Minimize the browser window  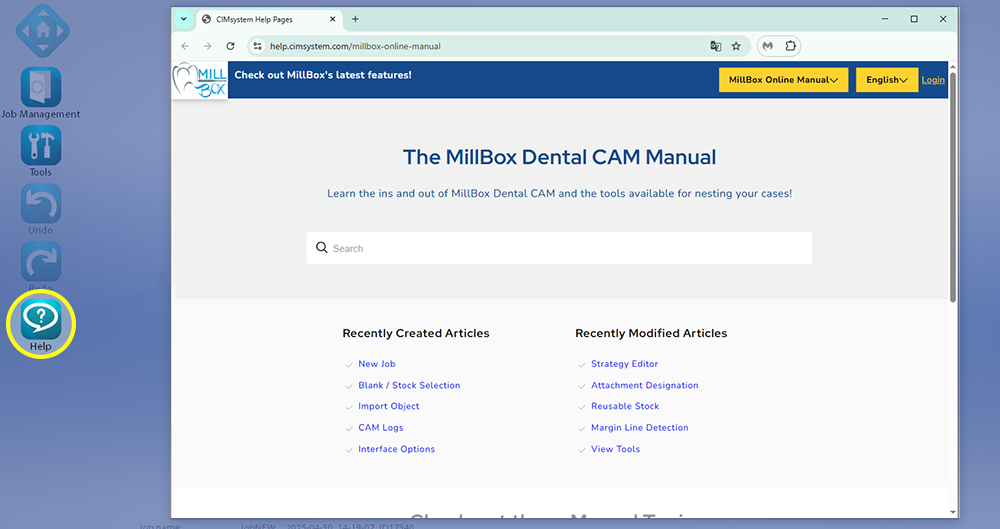pyautogui.click(x=885, y=19)
